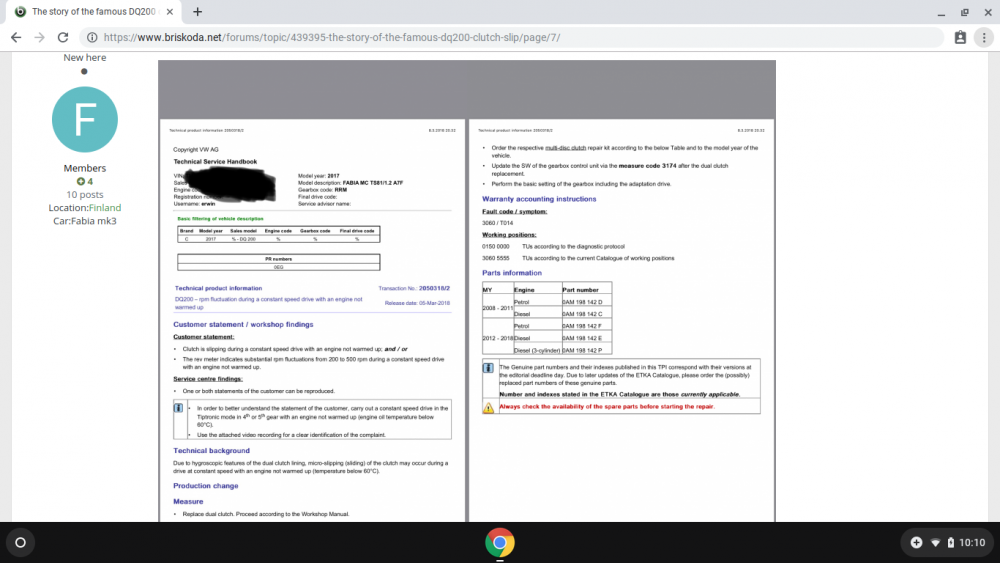Launch Chrome from the shelf
Image resolution: width=1000 pixels, height=563 pixels.
tap(500, 543)
